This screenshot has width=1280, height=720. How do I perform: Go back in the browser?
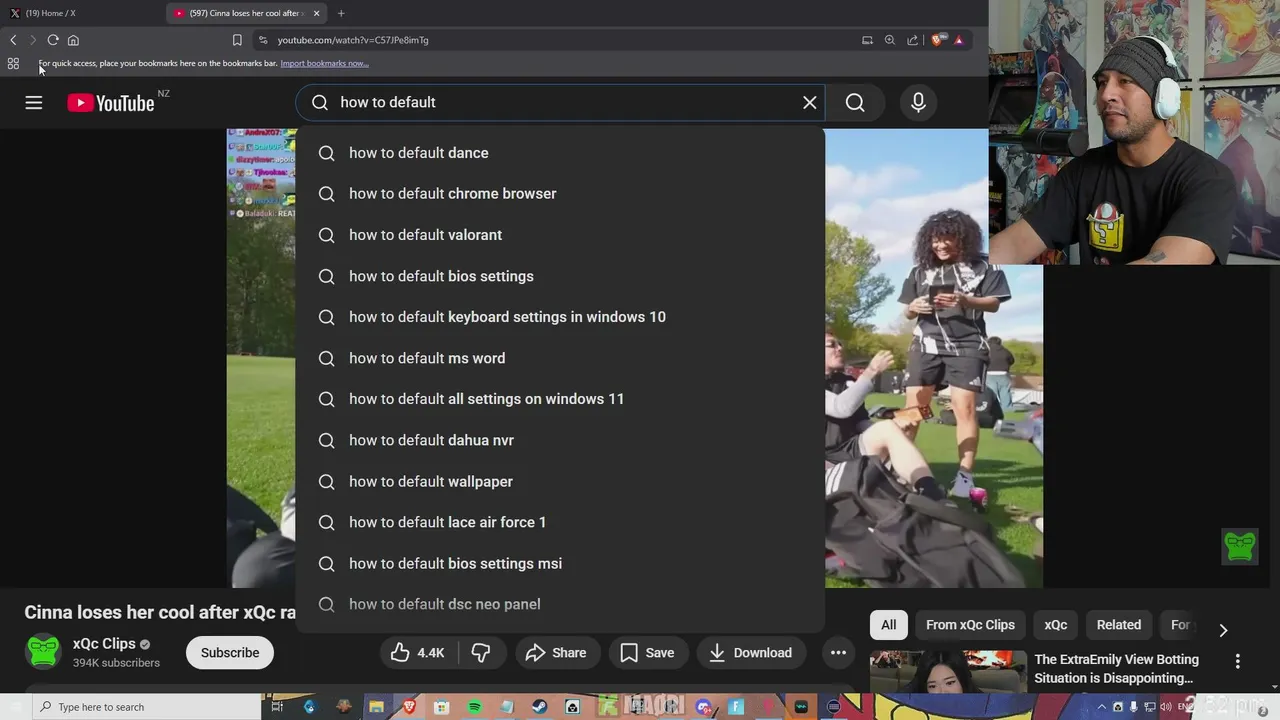point(13,40)
